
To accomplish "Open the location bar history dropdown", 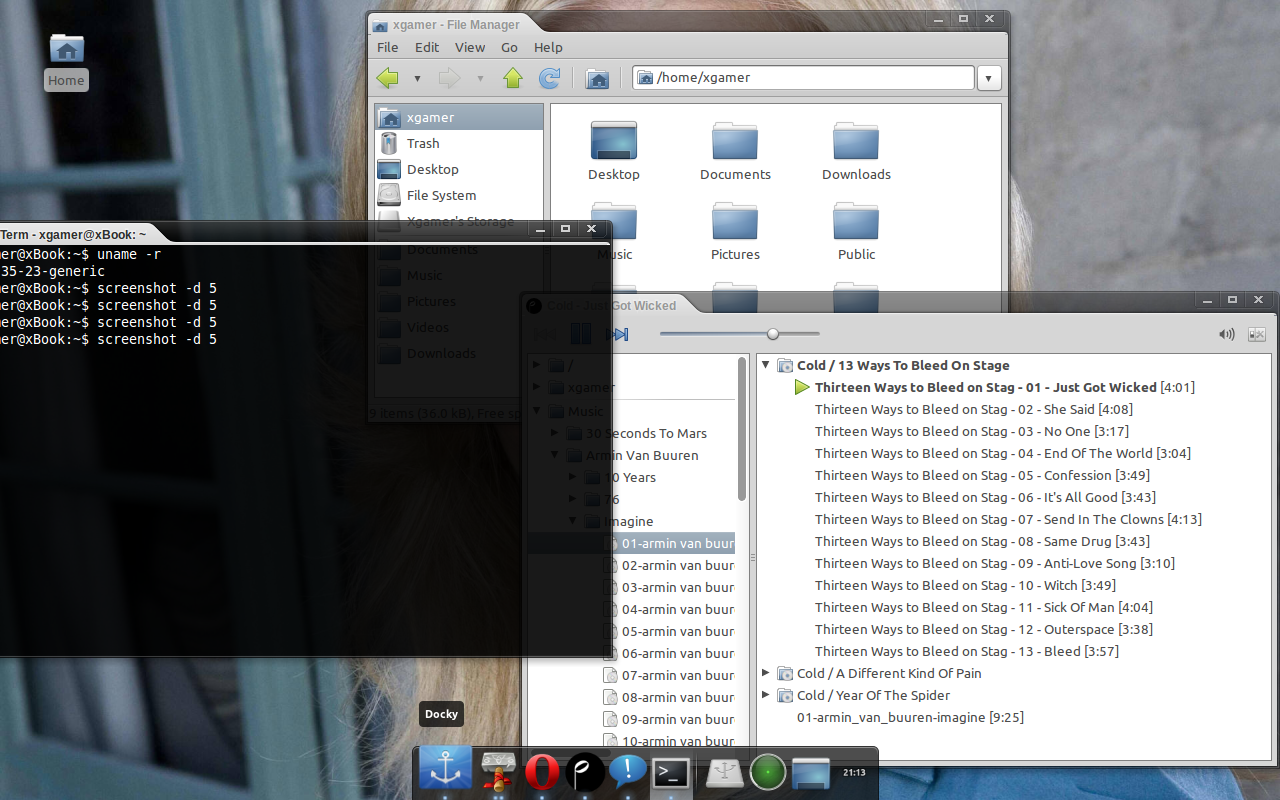I will point(988,78).
